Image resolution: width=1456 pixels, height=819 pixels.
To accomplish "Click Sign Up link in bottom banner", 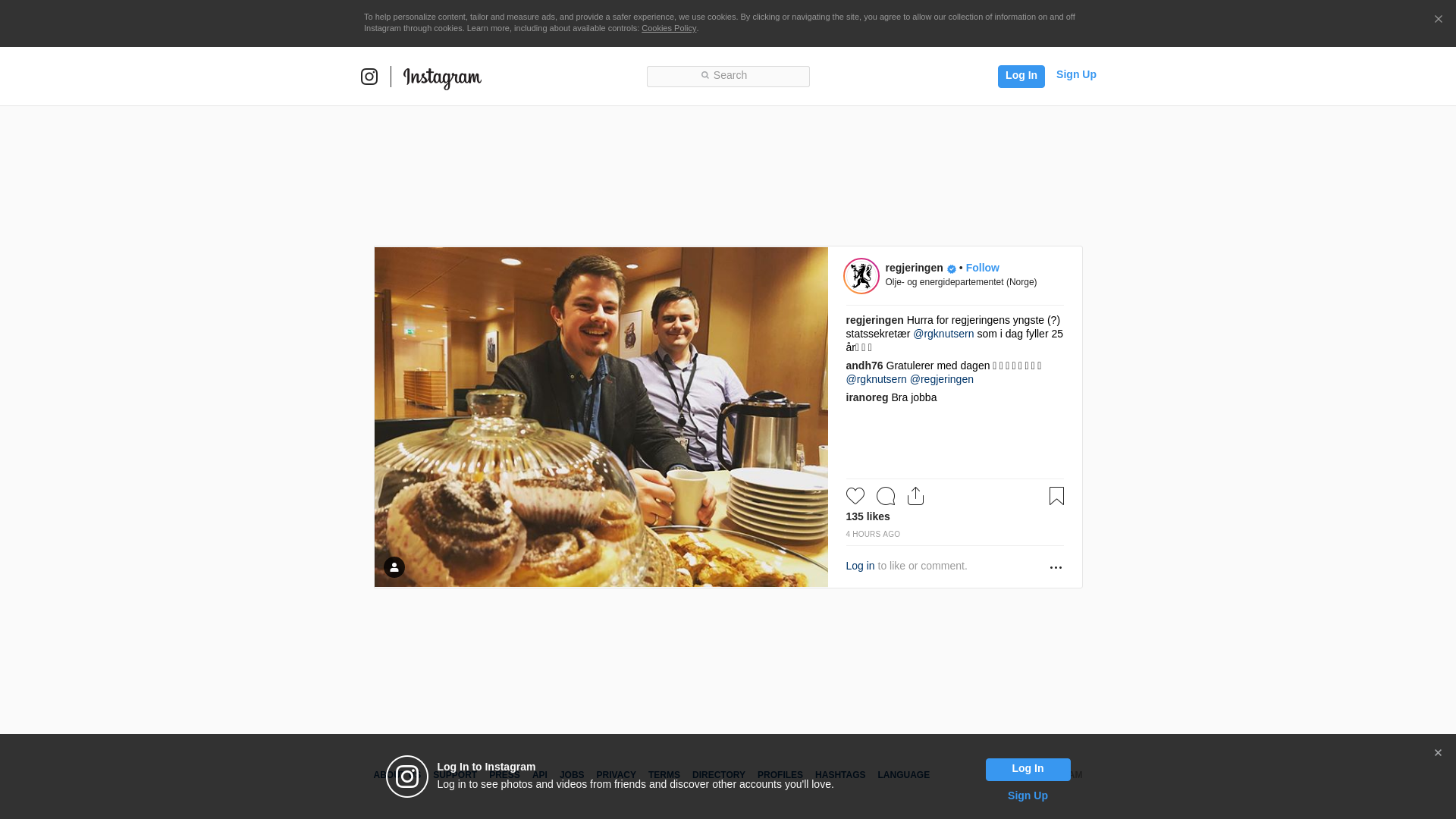I will click(1027, 795).
